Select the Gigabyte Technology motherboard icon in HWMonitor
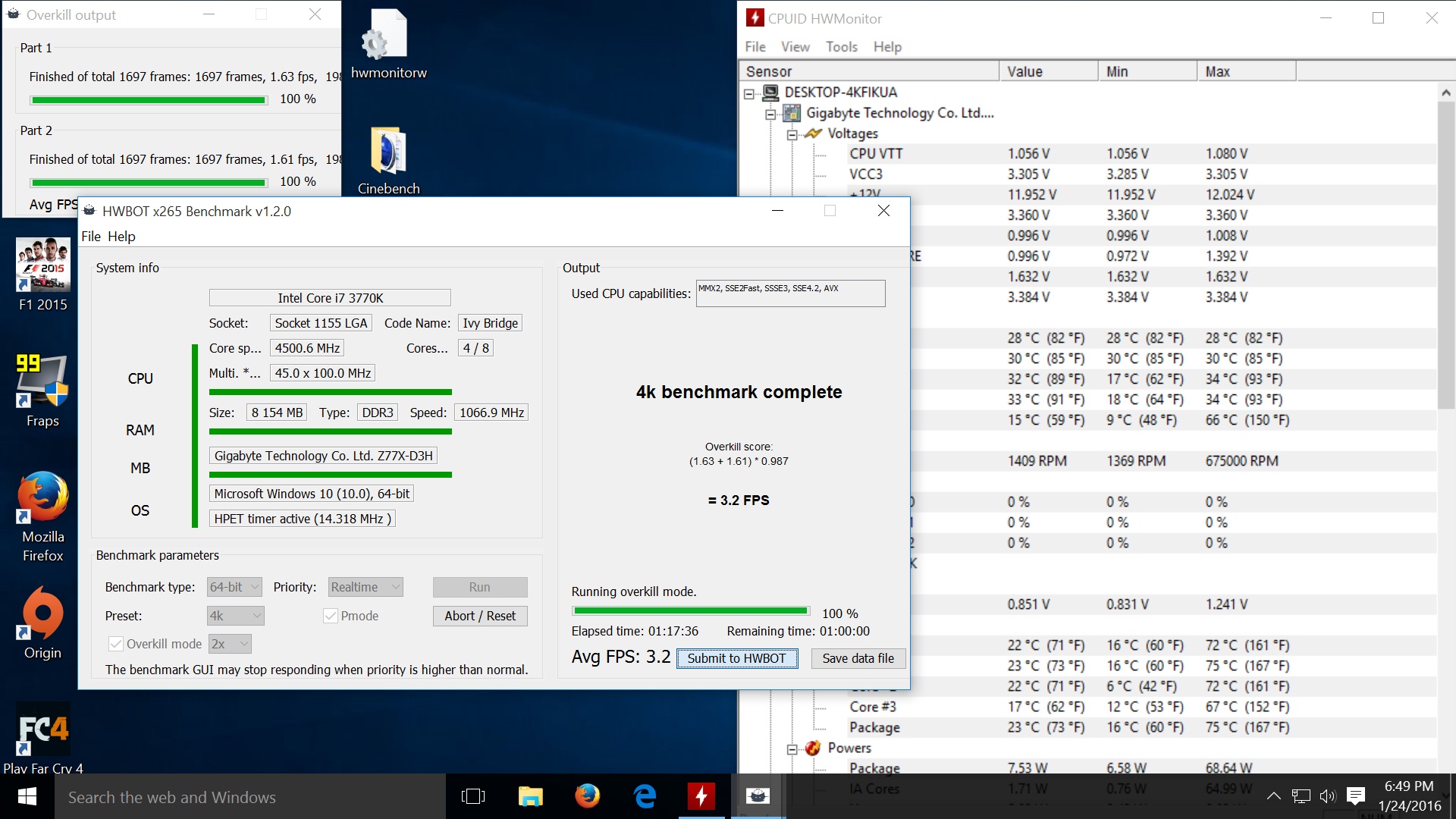The image size is (1456, 819). click(792, 113)
